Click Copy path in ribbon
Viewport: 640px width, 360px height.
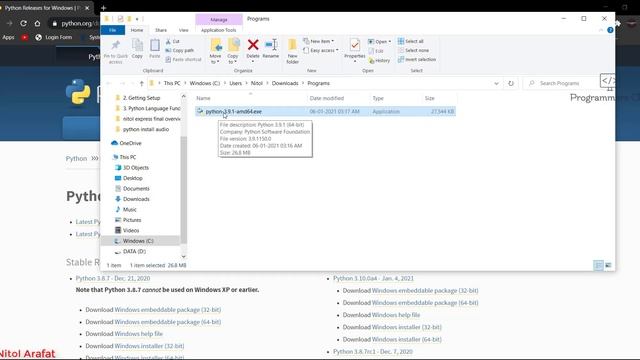(180, 50)
